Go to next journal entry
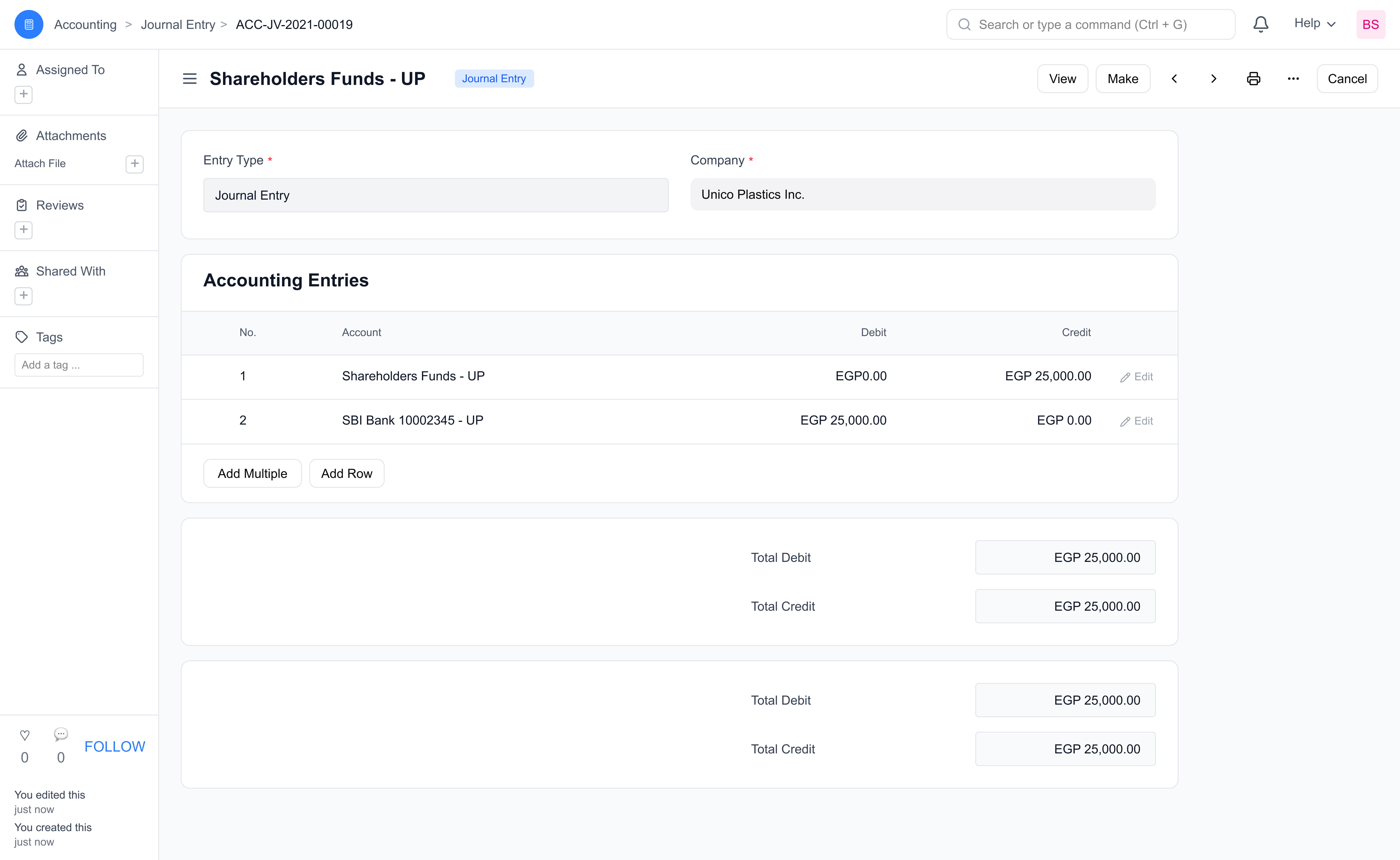 point(1213,79)
